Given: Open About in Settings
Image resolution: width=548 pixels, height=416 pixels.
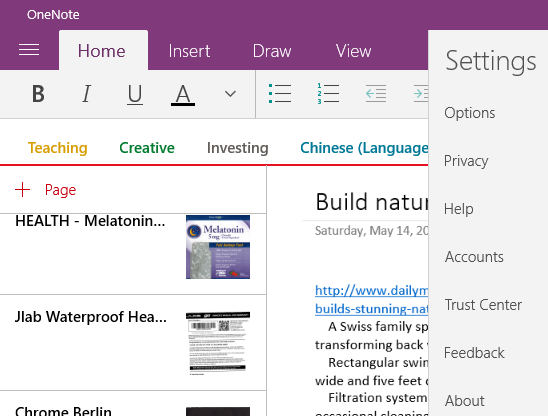Looking at the screenshot, I should (465, 401).
